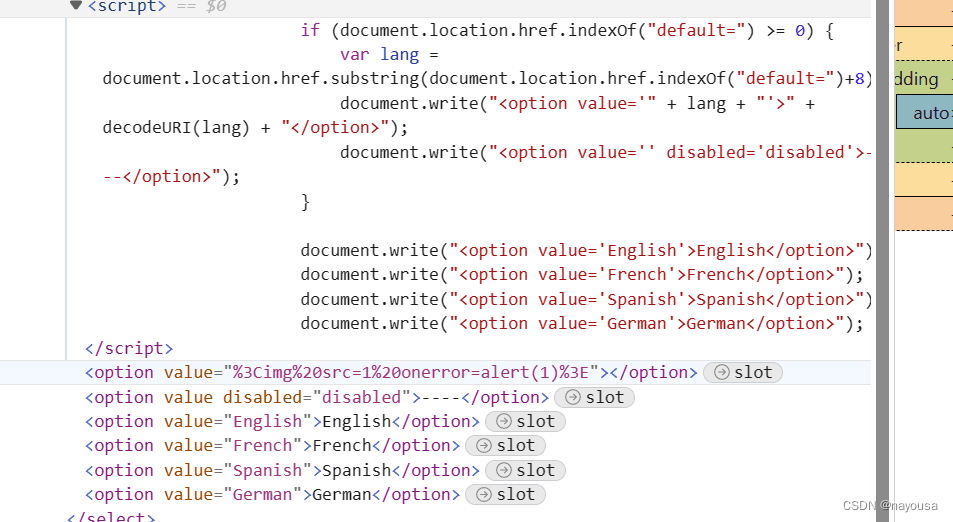Click the auto value in box model

(x=931, y=113)
